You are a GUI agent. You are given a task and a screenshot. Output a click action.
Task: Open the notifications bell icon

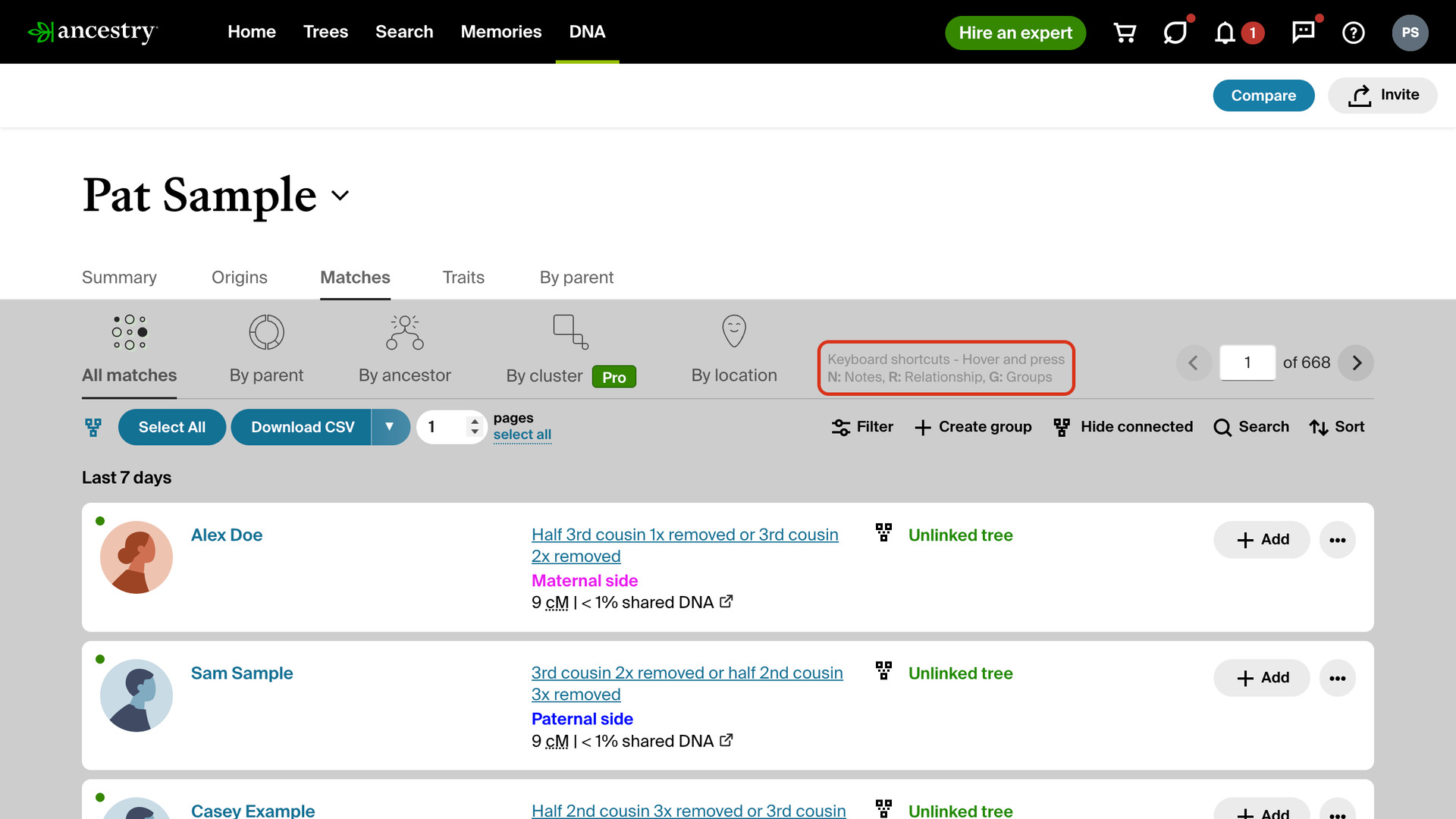click(1225, 33)
